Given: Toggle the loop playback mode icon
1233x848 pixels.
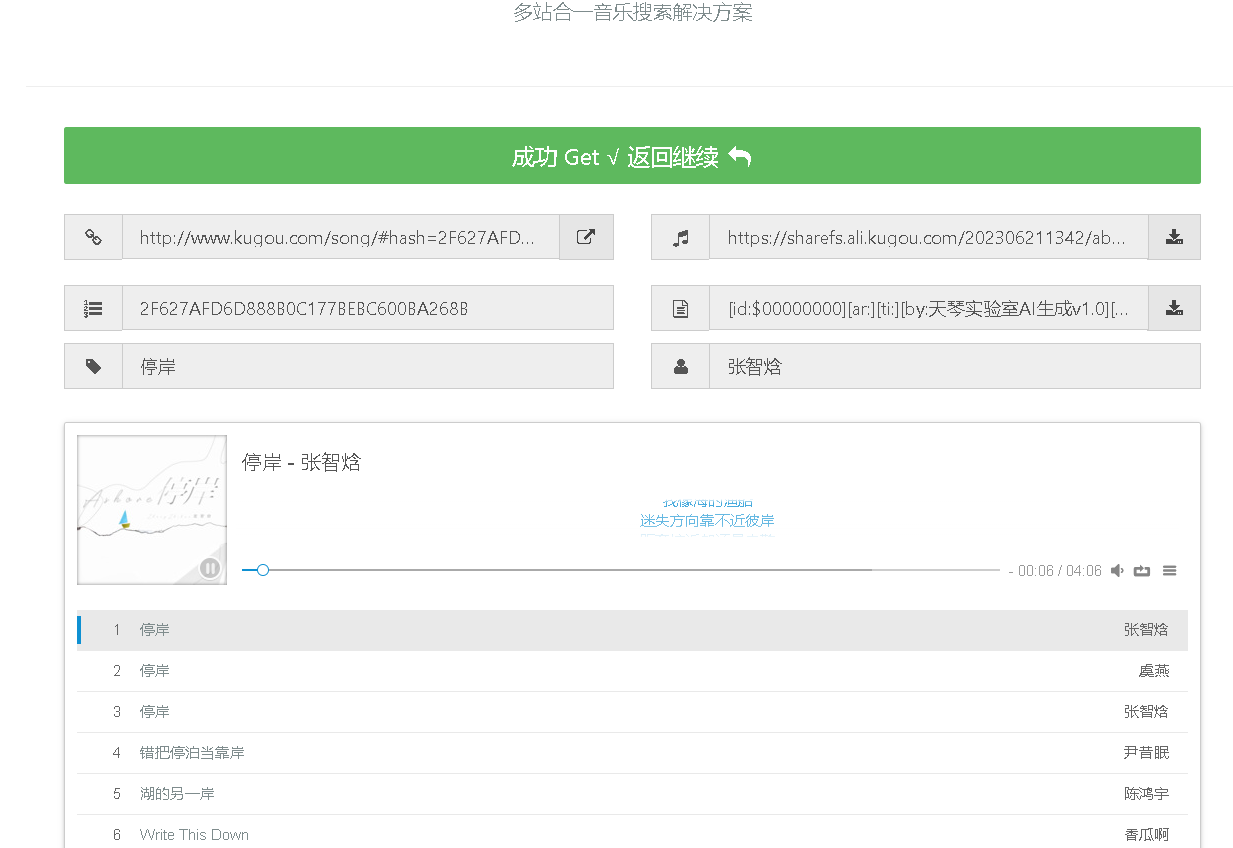Looking at the screenshot, I should [1142, 570].
